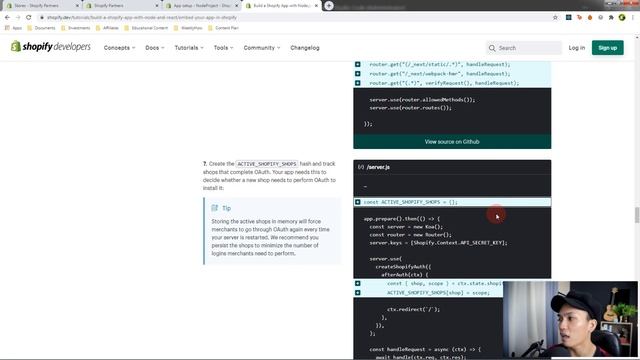
Task: Click the page vertical scrollbar thumb
Action: [637, 215]
